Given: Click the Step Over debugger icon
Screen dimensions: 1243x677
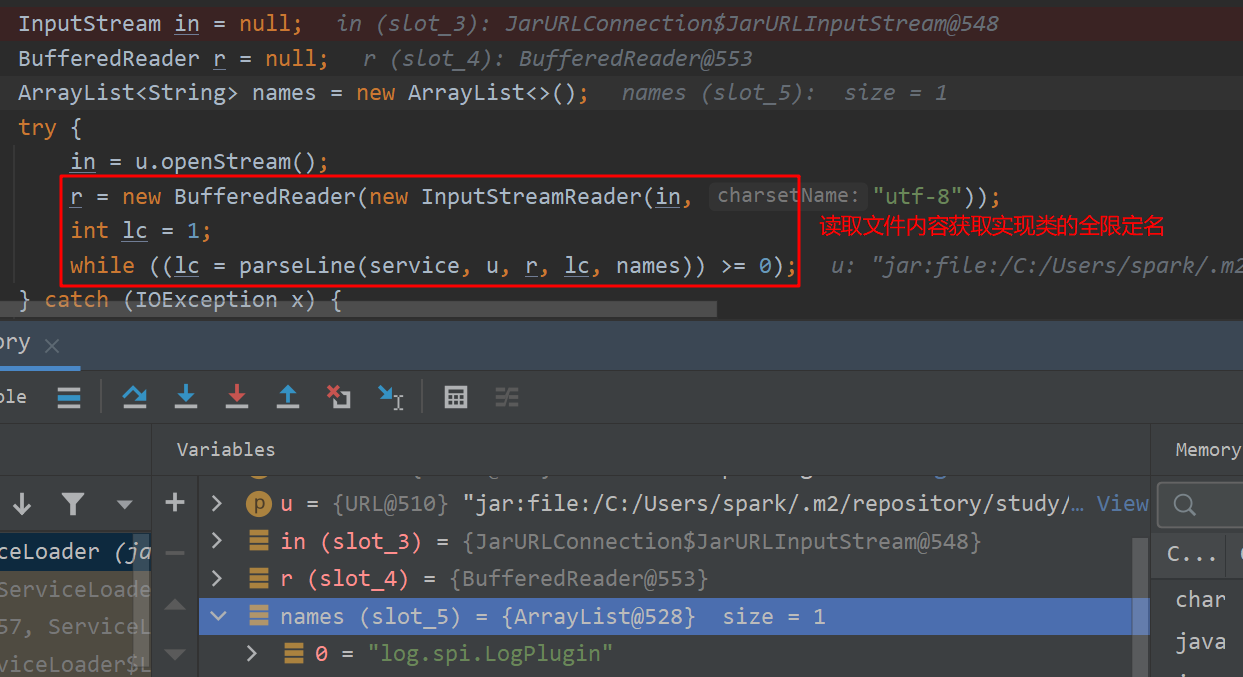Looking at the screenshot, I should [134, 397].
